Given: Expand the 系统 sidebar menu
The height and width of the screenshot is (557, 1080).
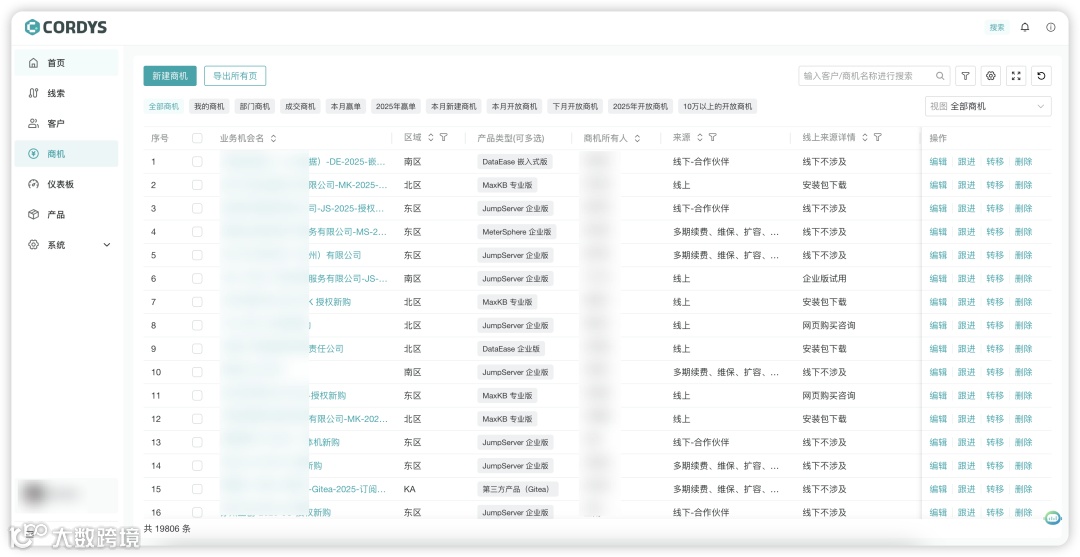Looking at the screenshot, I should [x=66, y=245].
